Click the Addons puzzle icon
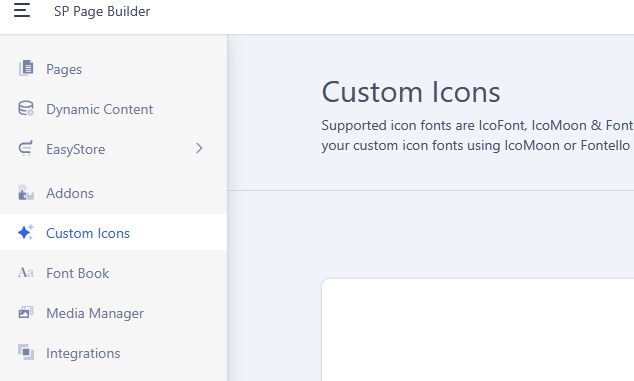 tap(26, 193)
